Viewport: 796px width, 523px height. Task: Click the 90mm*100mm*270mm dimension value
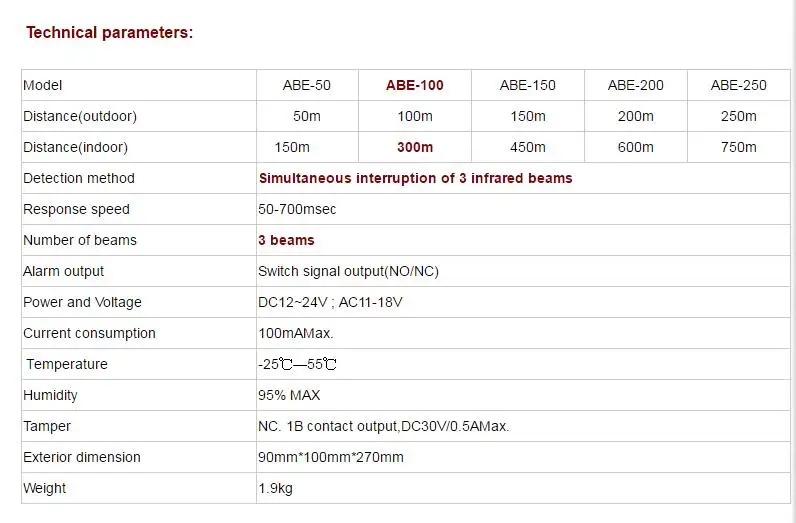[x=330, y=457]
